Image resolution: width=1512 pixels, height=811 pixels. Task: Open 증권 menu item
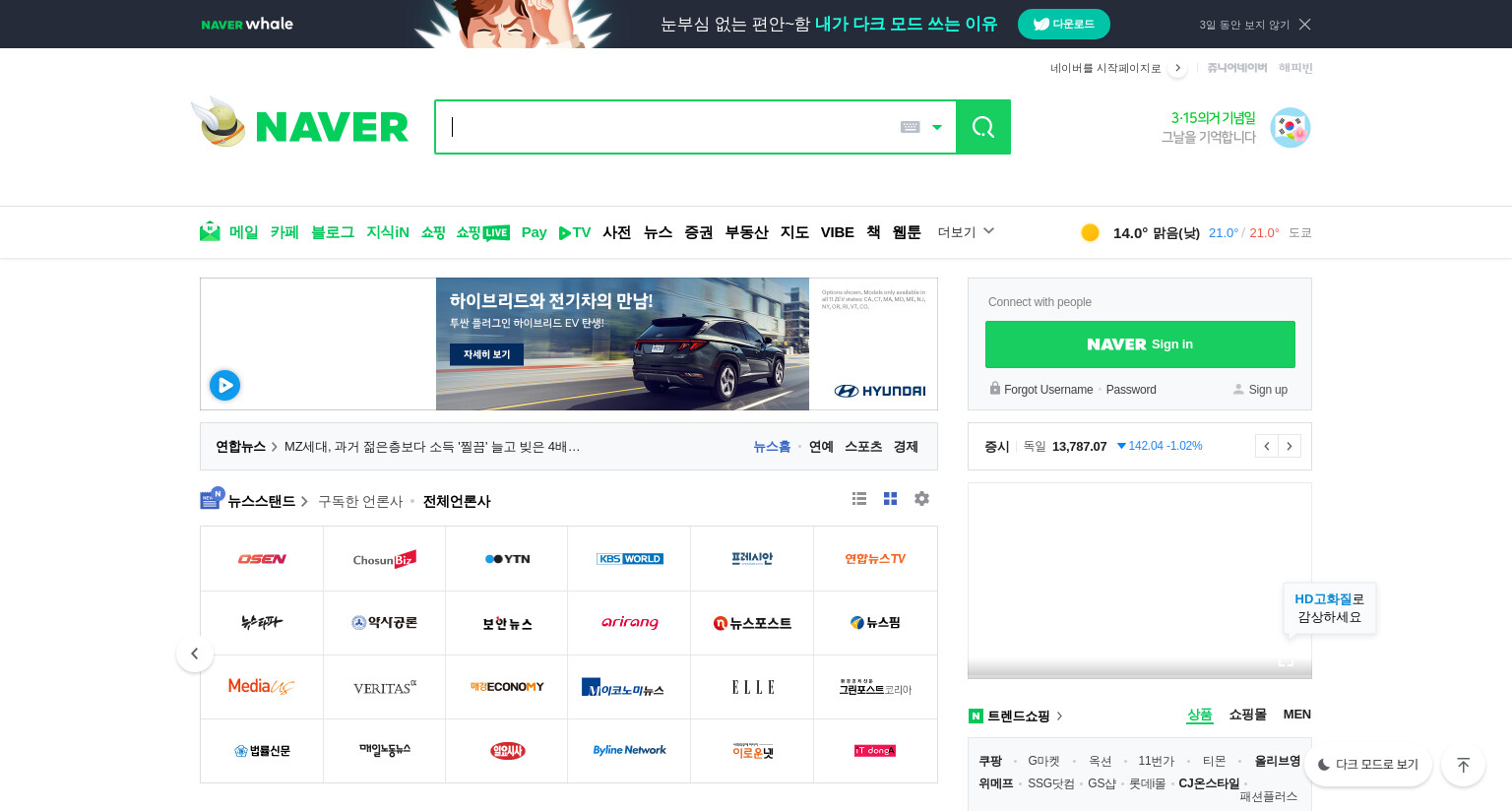pyautogui.click(x=699, y=232)
